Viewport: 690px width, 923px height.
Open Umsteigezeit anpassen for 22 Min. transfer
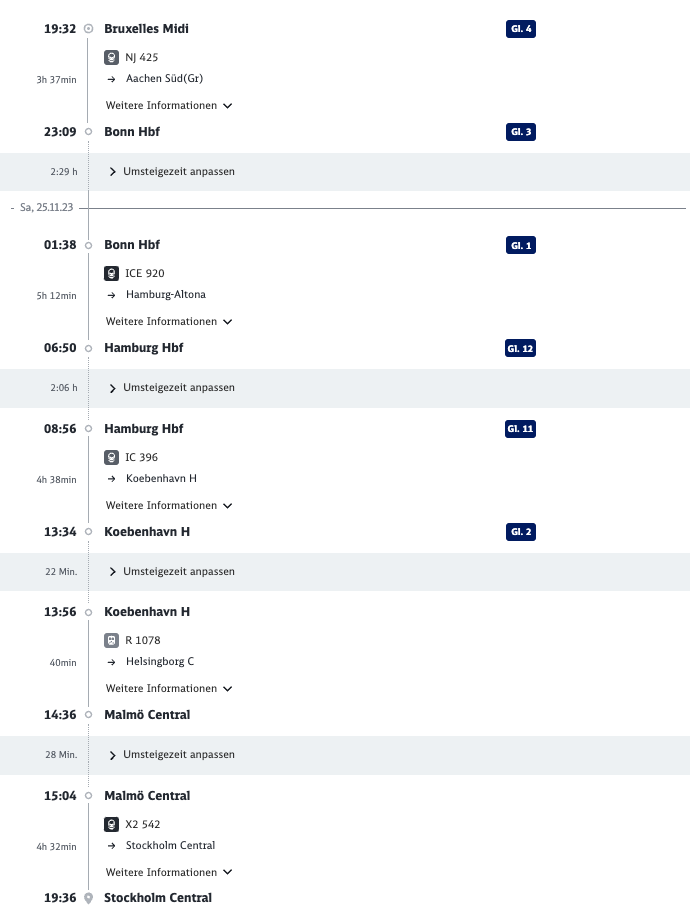[x=172, y=572]
